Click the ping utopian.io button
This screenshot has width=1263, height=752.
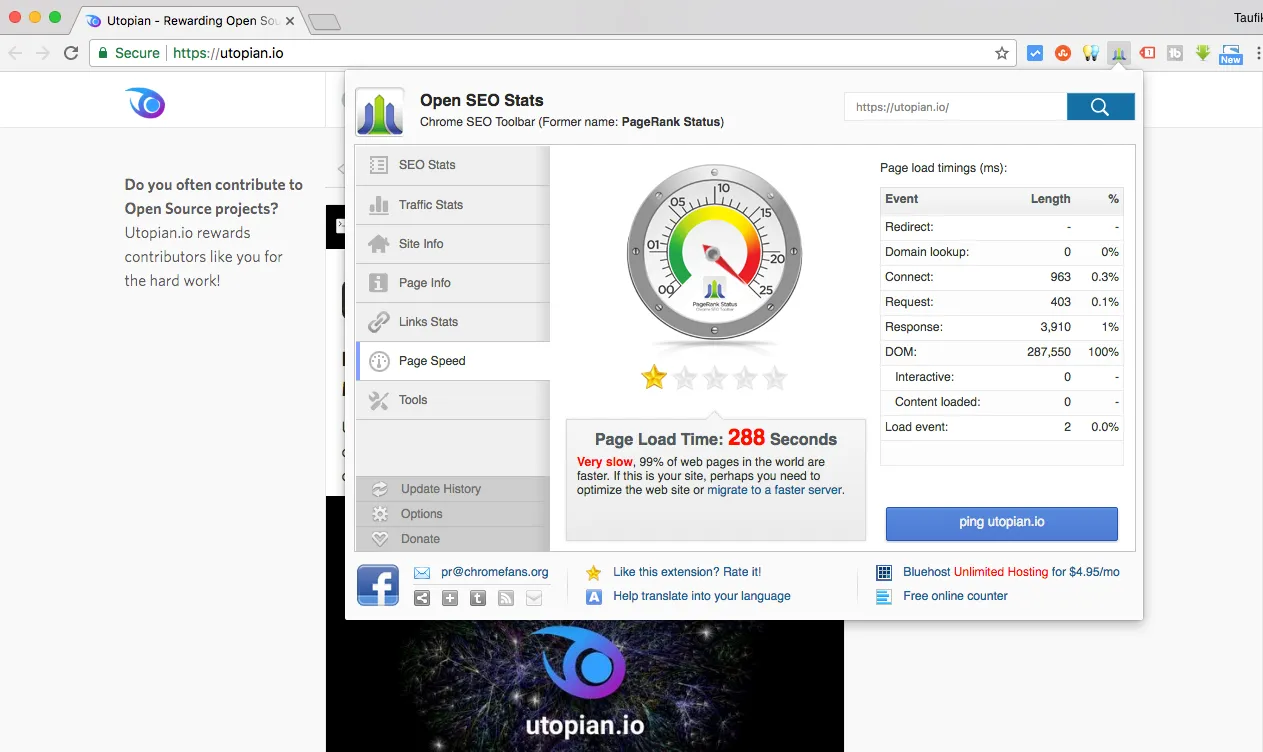point(1001,523)
